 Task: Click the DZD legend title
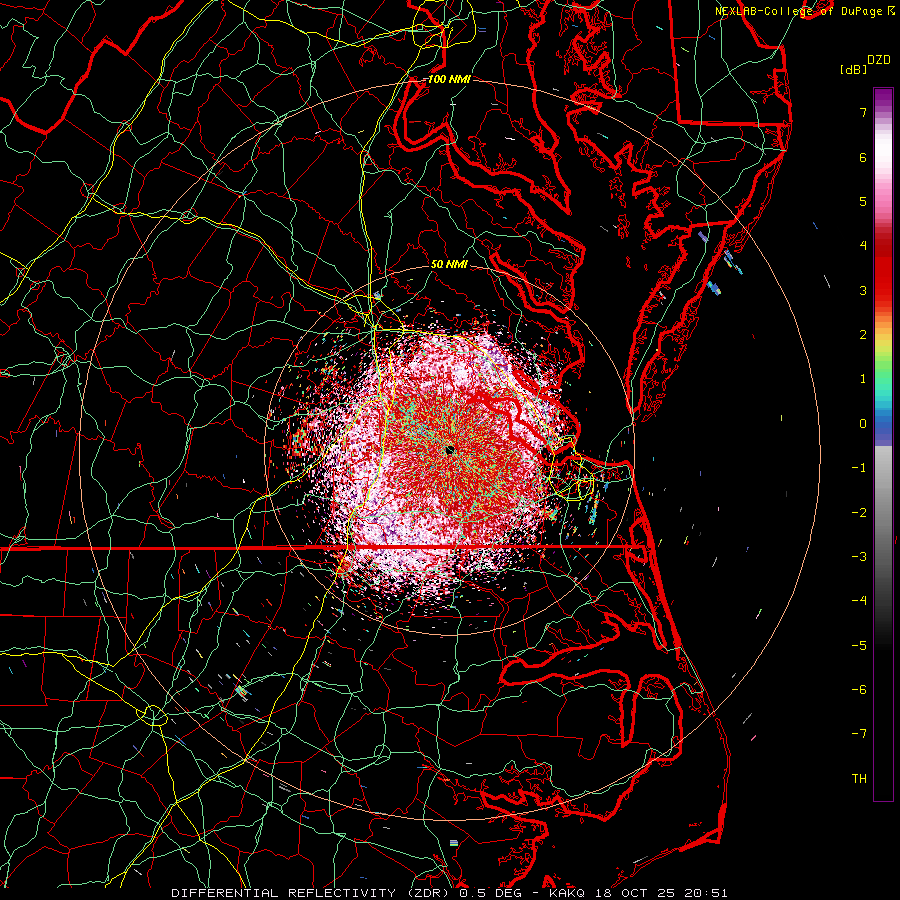pyautogui.click(x=878, y=60)
